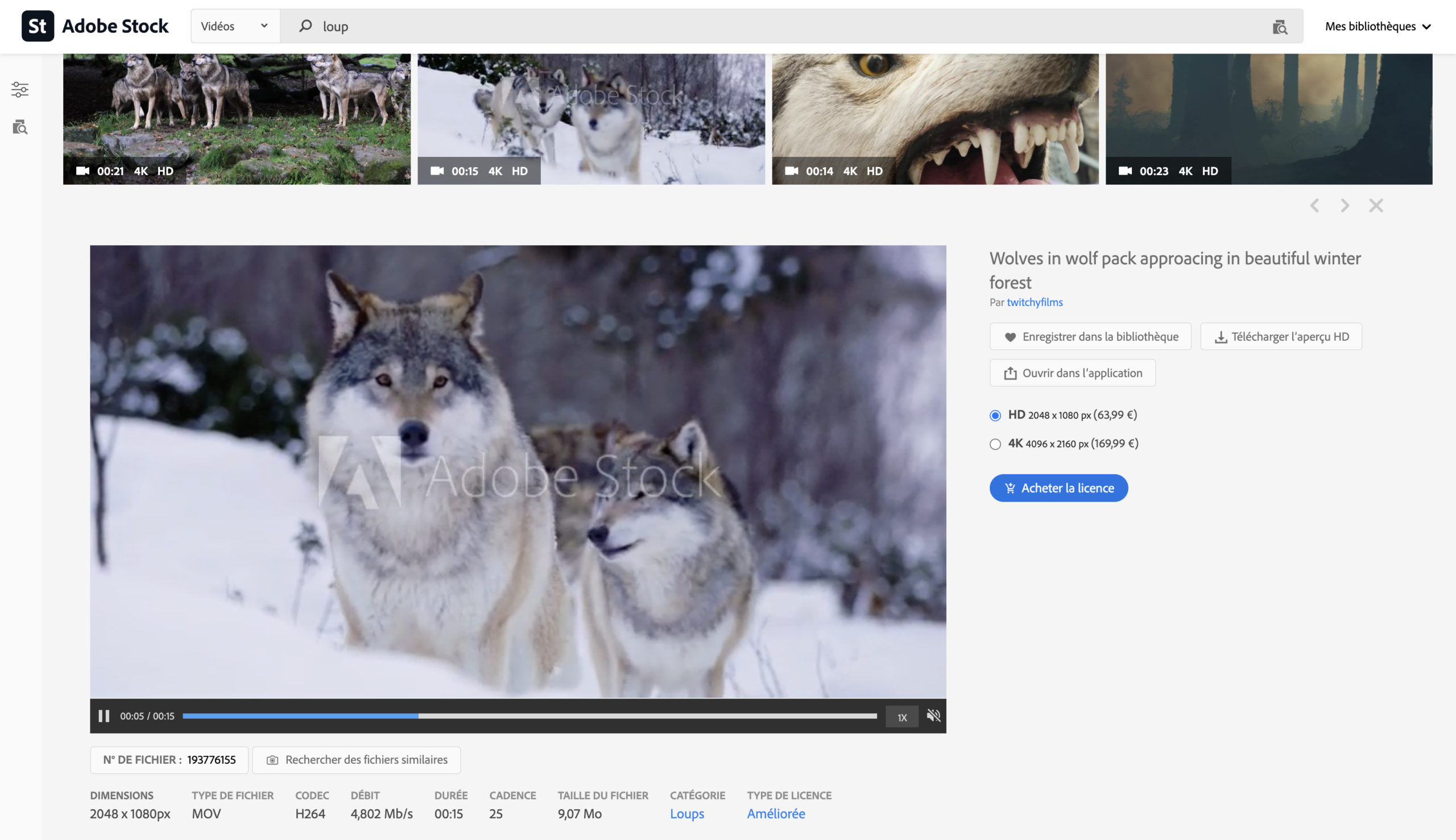The image size is (1456, 840).
Task: Open the wolf teeth close-up thumbnail
Action: tap(934, 119)
